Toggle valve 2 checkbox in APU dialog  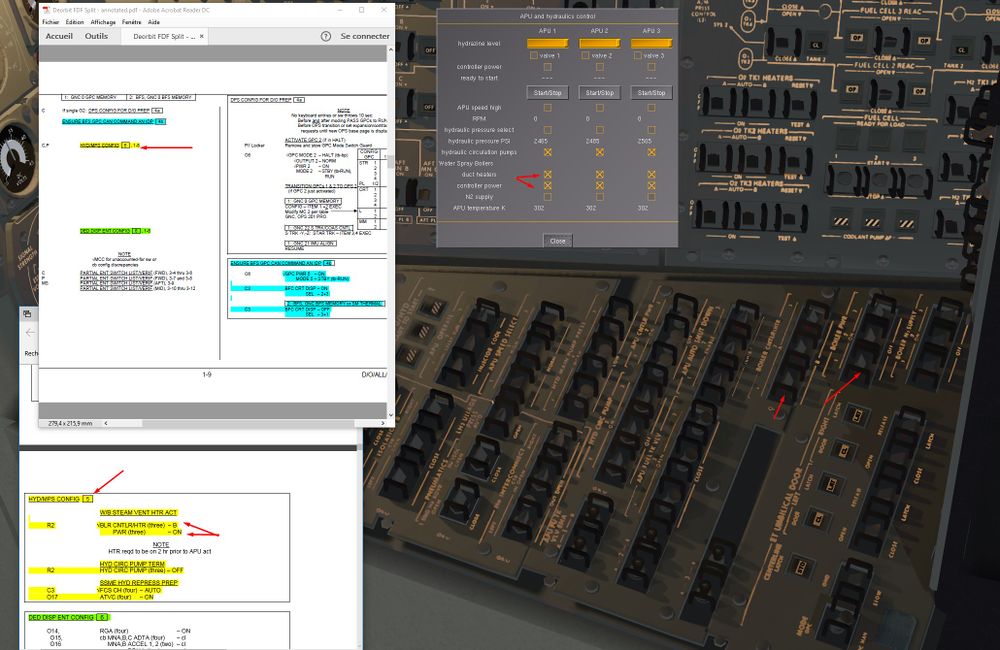585,55
